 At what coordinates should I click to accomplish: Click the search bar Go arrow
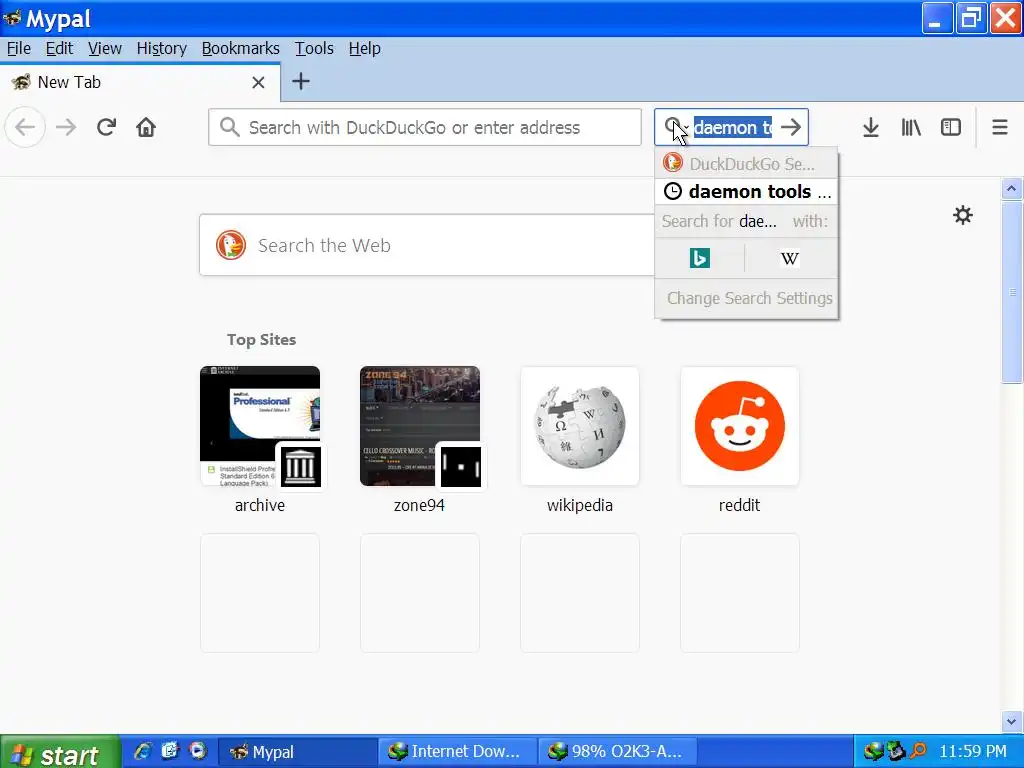(x=791, y=127)
